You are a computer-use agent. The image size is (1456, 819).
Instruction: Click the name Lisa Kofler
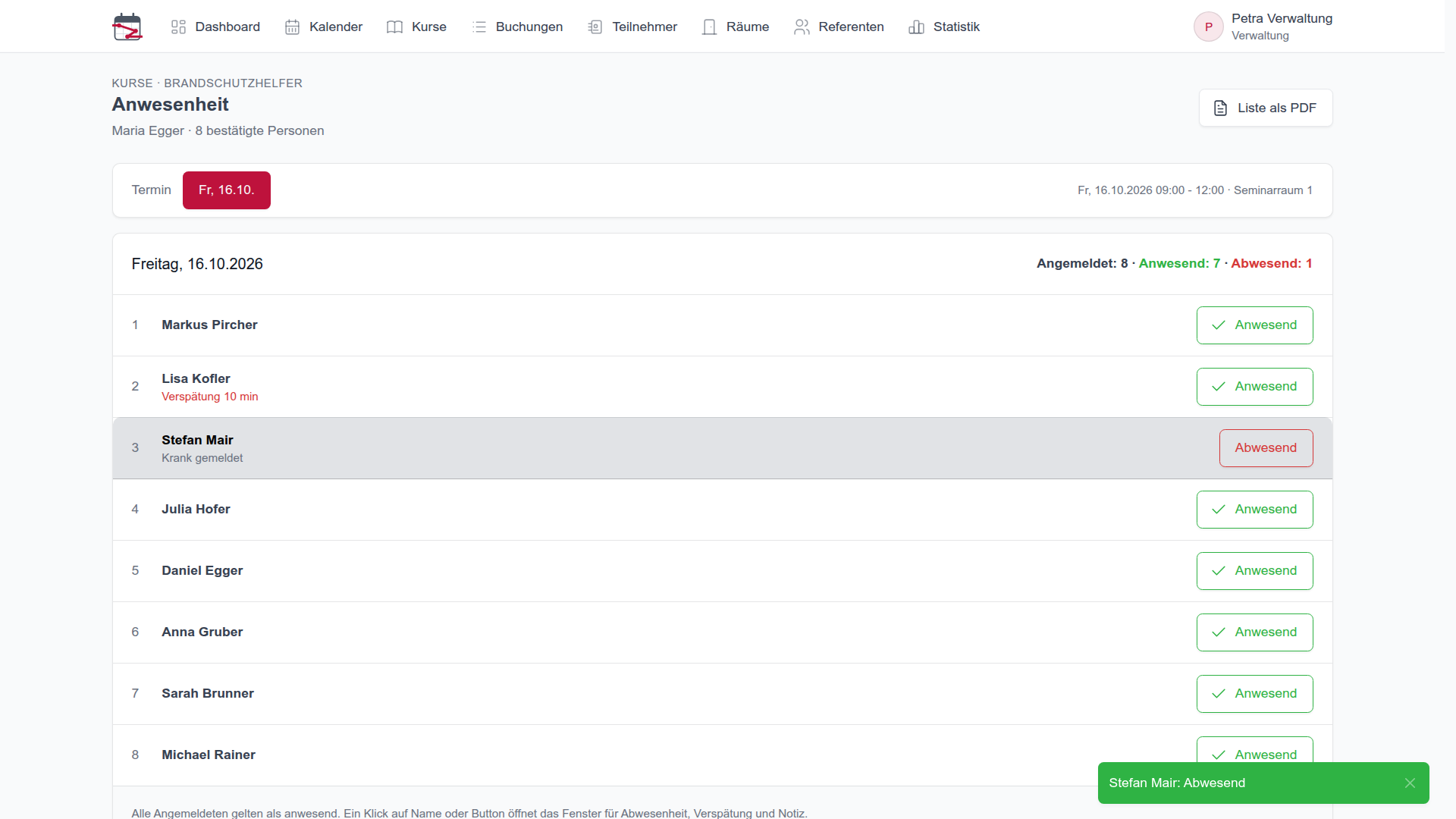196,378
